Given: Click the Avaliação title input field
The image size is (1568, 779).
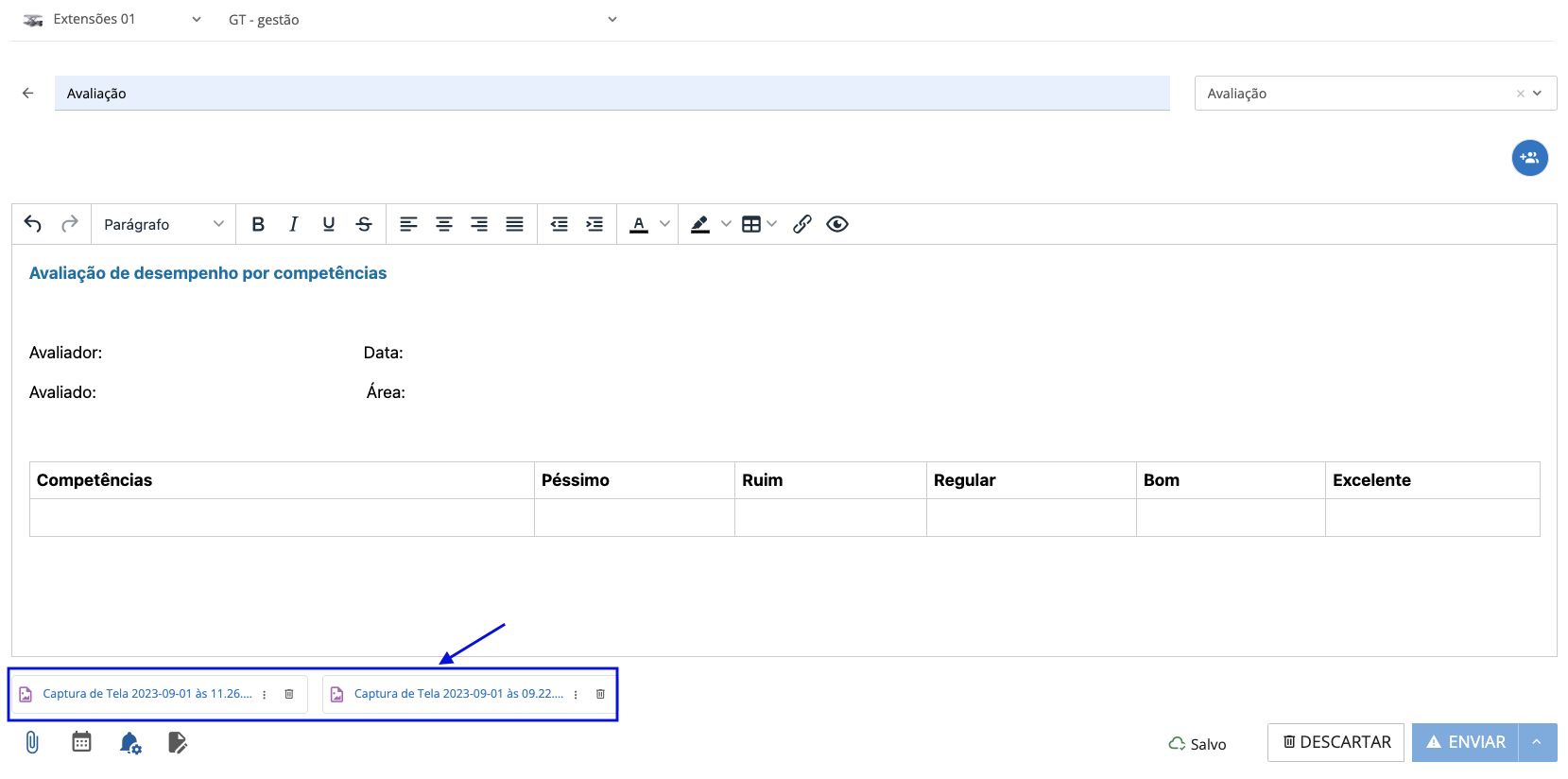Looking at the screenshot, I should [612, 93].
